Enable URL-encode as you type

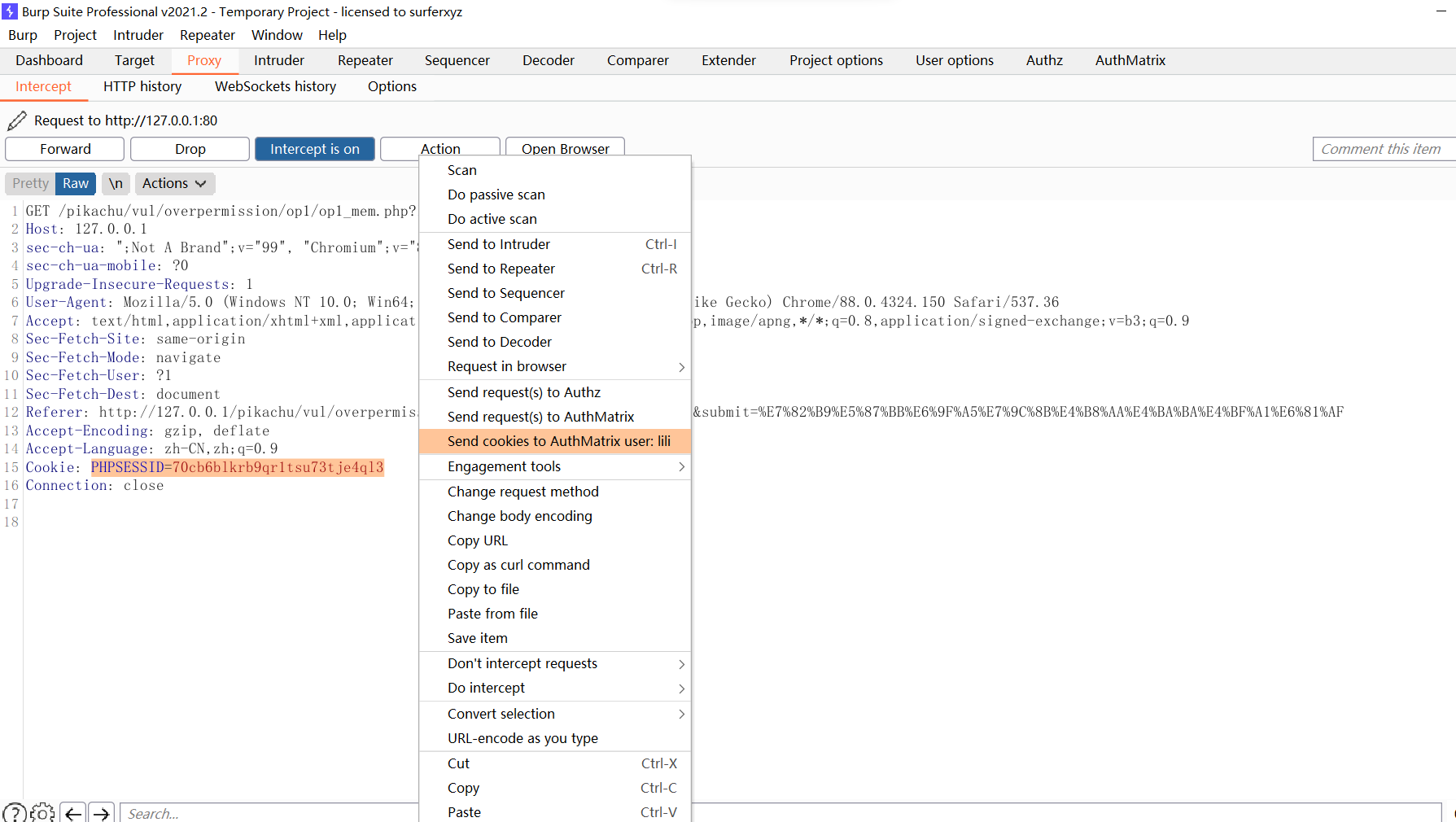522,738
